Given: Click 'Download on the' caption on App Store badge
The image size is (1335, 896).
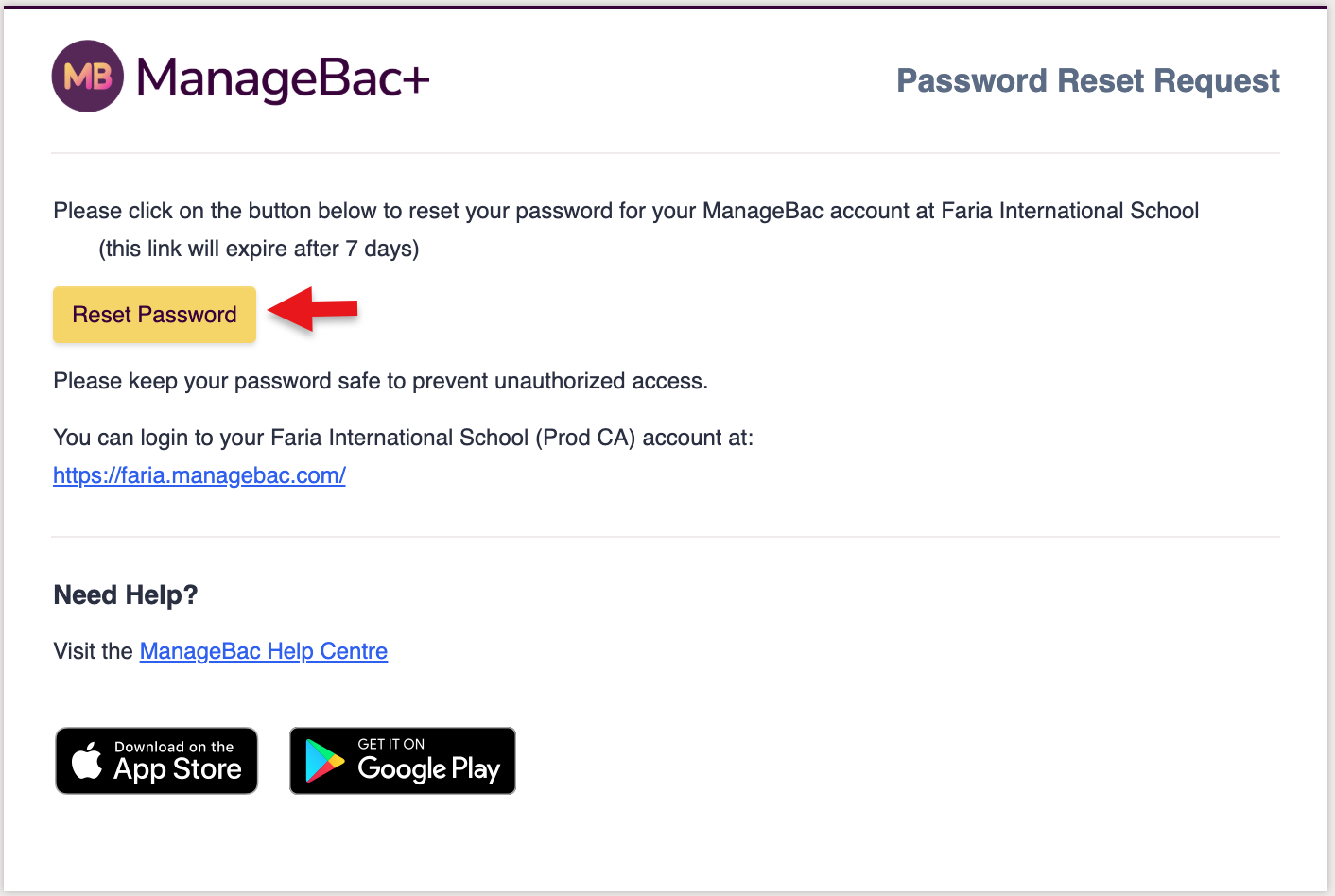Looking at the screenshot, I should point(174,747).
